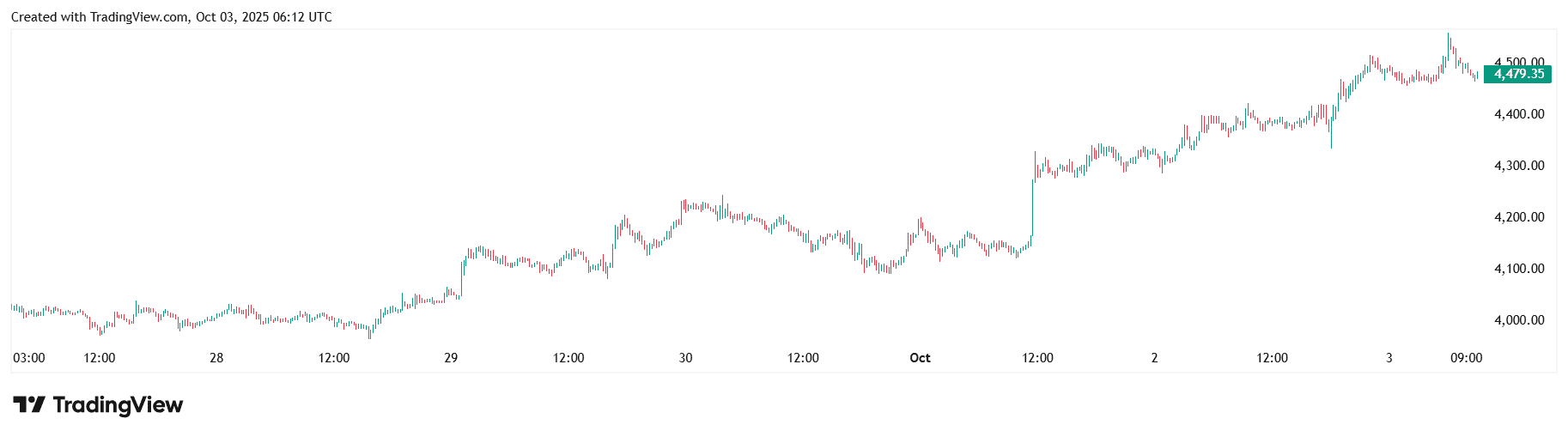Click the 09:00 time axis label
The height and width of the screenshot is (437, 1568).
pyautogui.click(x=1466, y=358)
